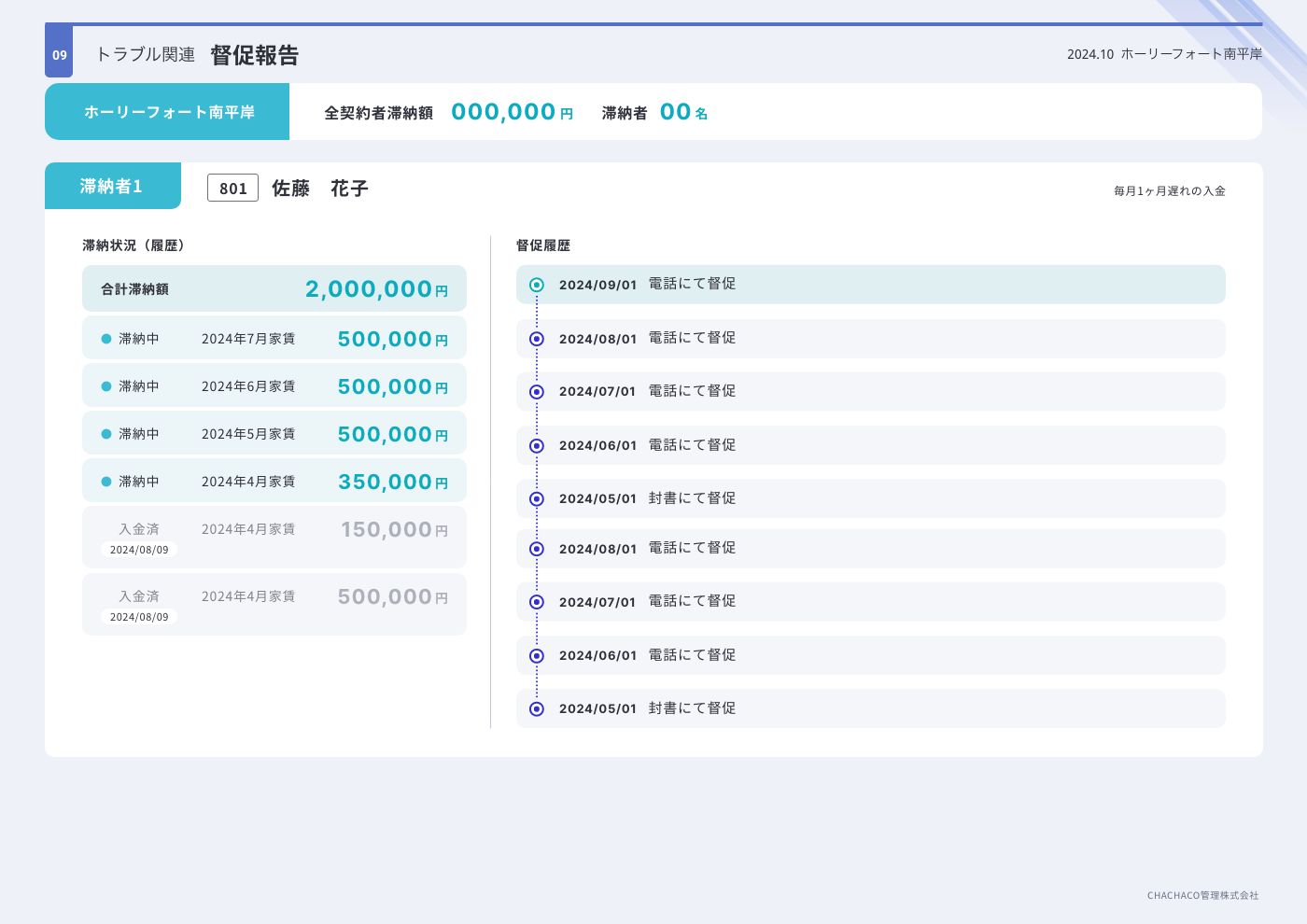The height and width of the screenshot is (924, 1307).
Task: Select the 合計滞納額 2,000,000円 summary row
Action: pos(274,289)
